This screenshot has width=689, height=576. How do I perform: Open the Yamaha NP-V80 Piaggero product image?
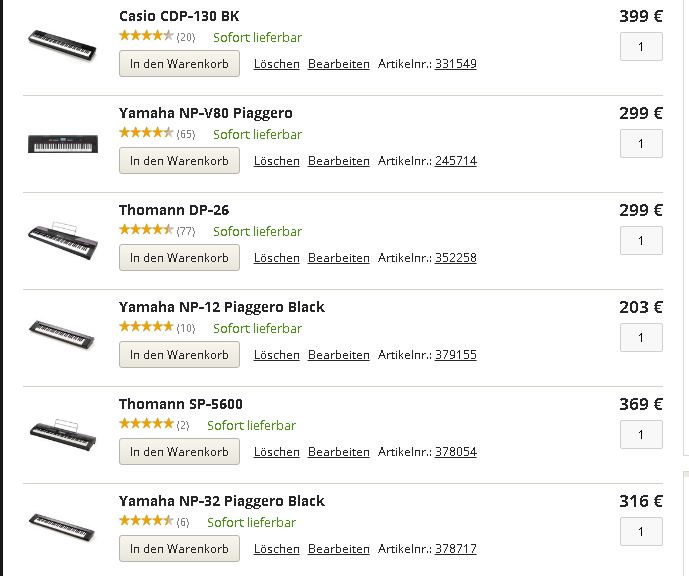[63, 144]
